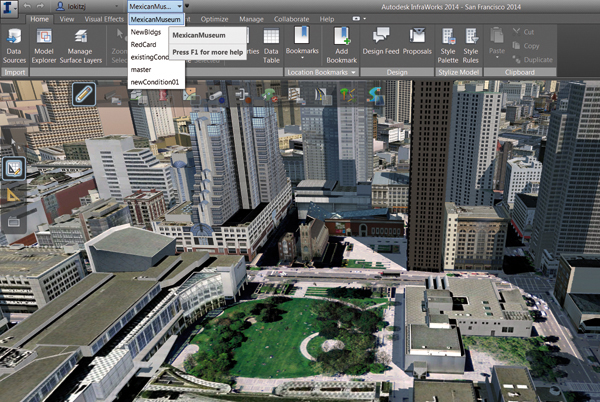Select the pencil edit tool
600x402 pixels.
(84, 95)
